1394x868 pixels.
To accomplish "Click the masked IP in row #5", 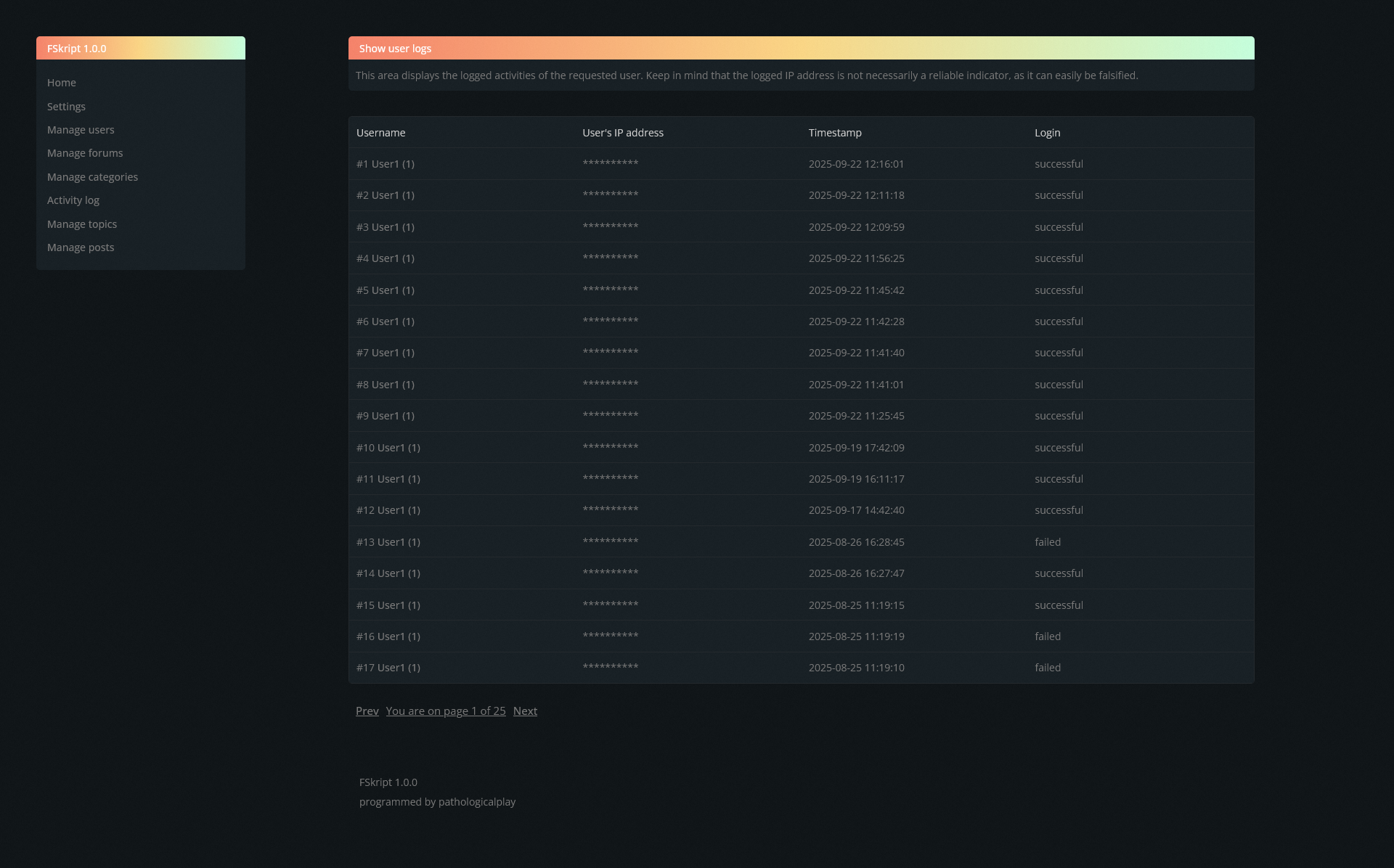I will point(611,290).
